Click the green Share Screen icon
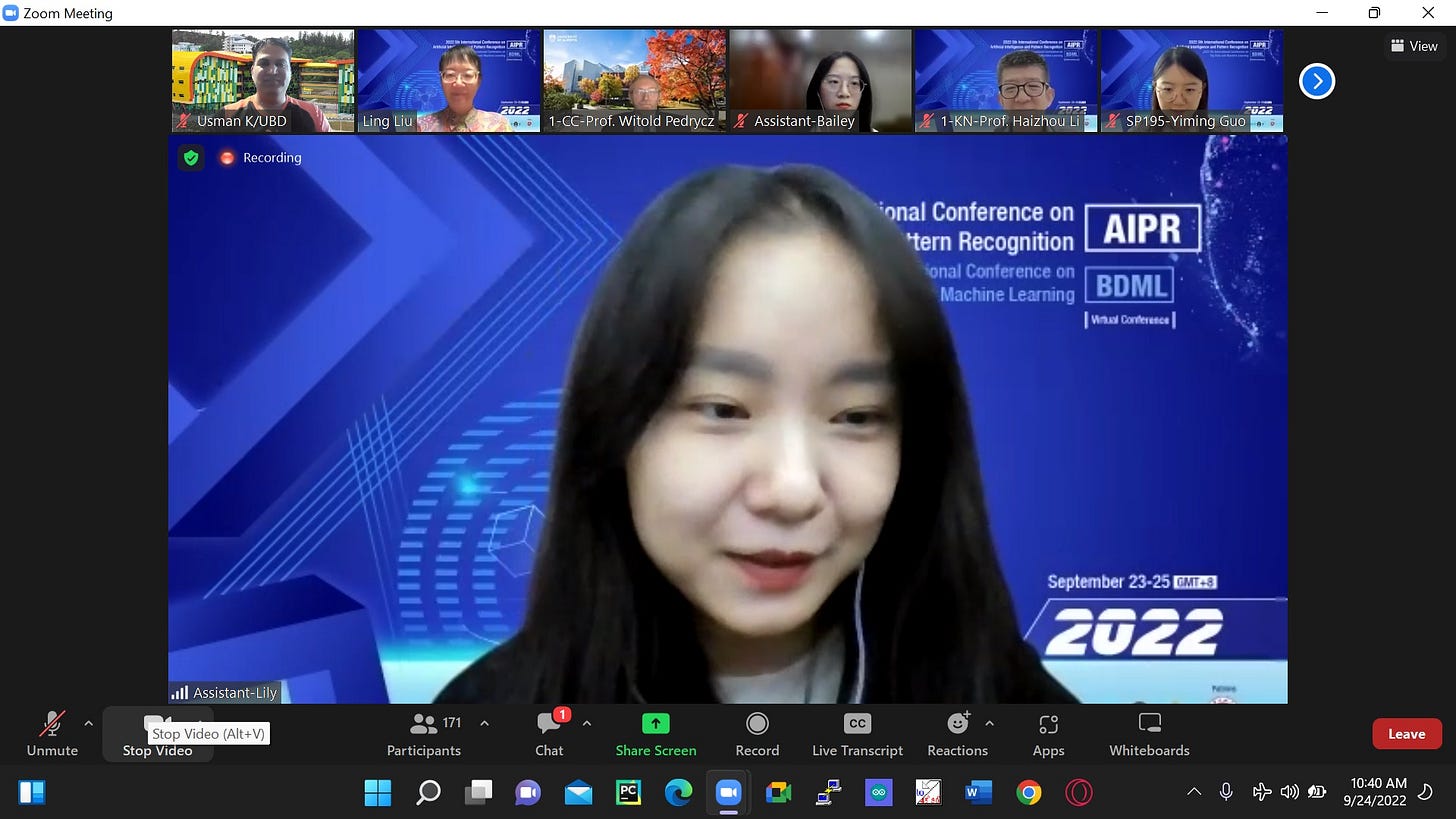The width and height of the screenshot is (1456, 819). [655, 723]
